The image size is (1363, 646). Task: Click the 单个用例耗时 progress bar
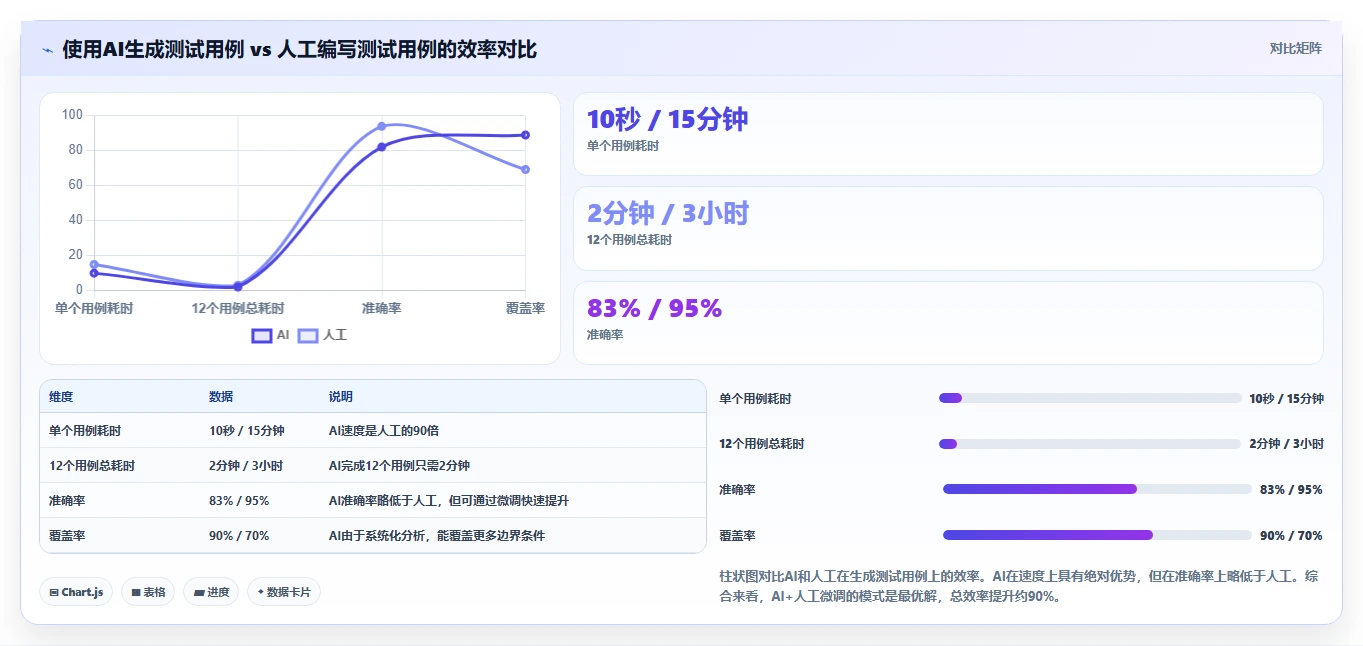click(x=1090, y=398)
